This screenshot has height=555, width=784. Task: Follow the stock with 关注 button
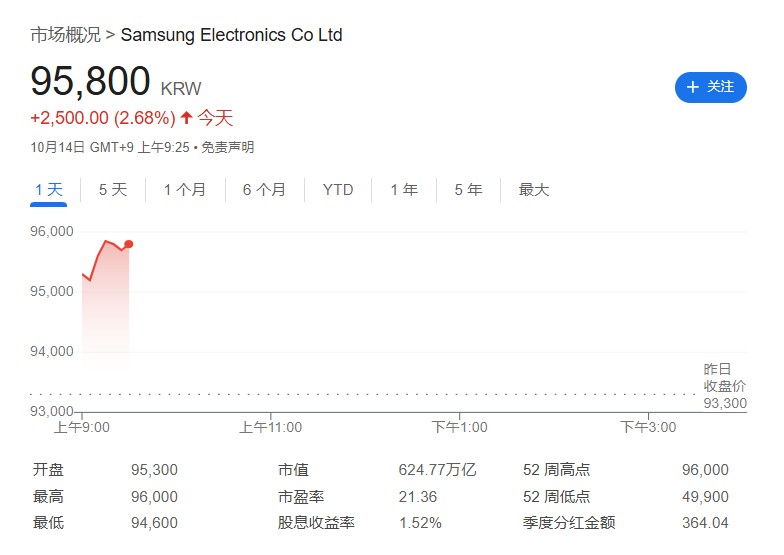click(711, 87)
